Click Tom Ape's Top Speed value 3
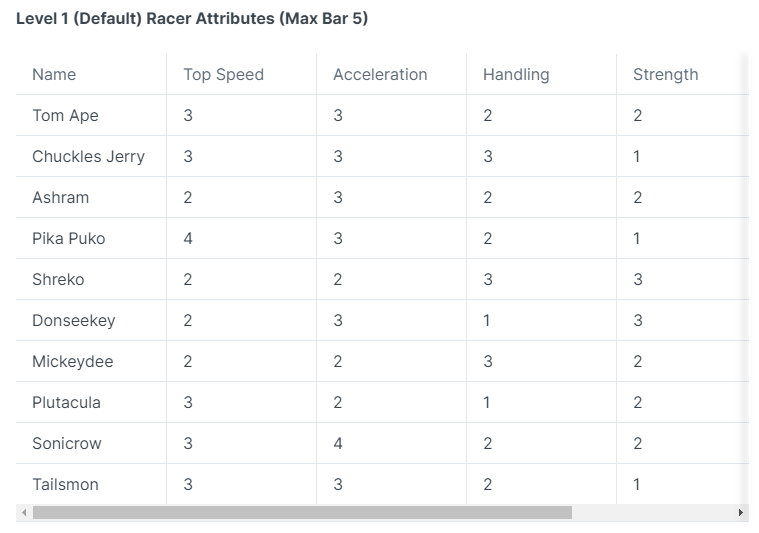The height and width of the screenshot is (533, 759). pyautogui.click(x=188, y=116)
